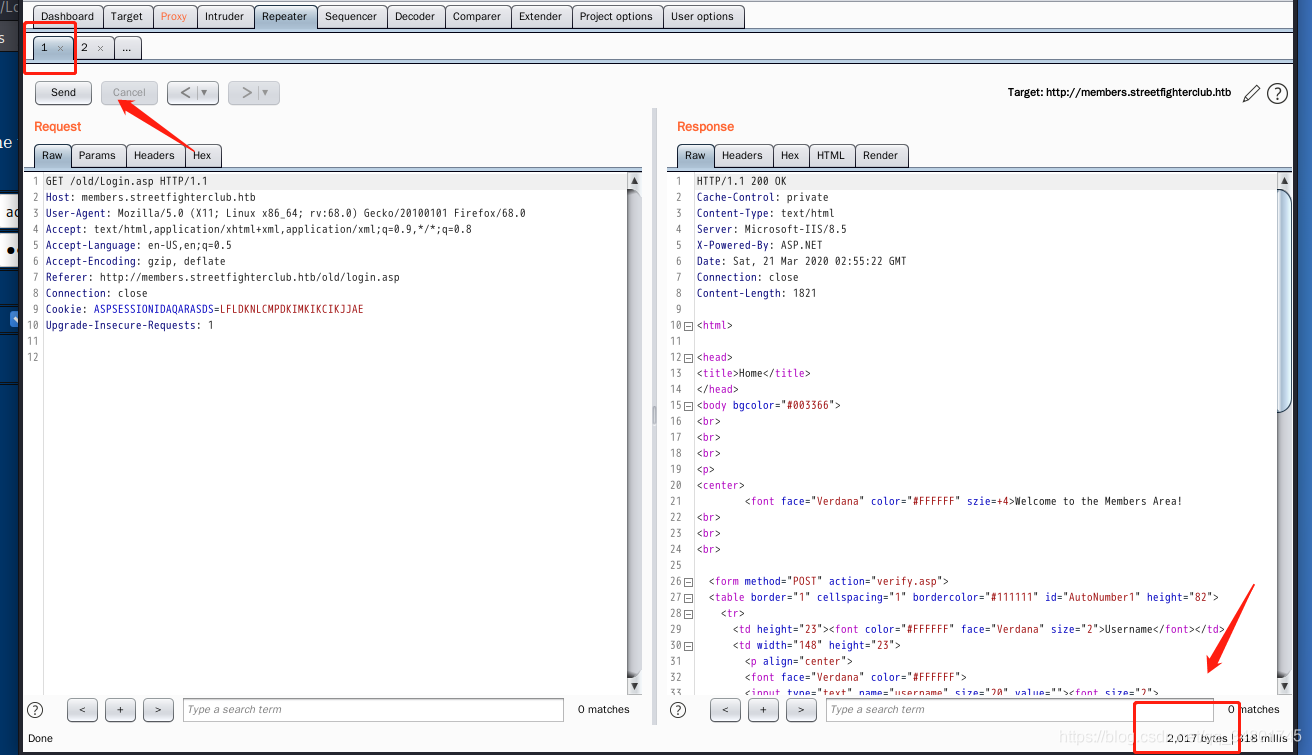This screenshot has height=755, width=1312.
Task: Switch response view to Render
Action: (881, 155)
